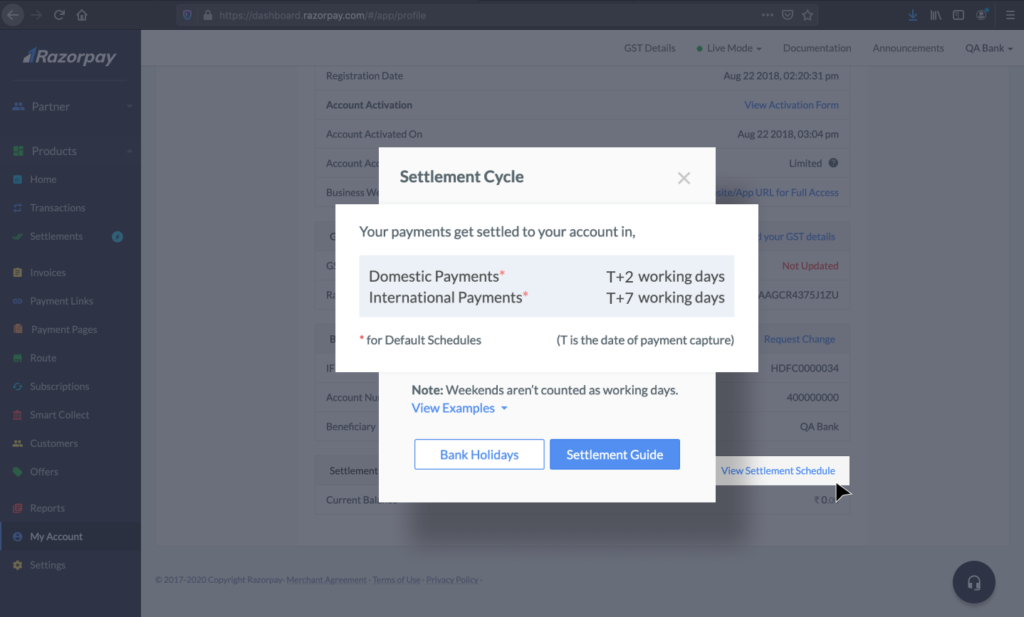
Task: Open Settlements in the sidebar
Action: pos(56,236)
